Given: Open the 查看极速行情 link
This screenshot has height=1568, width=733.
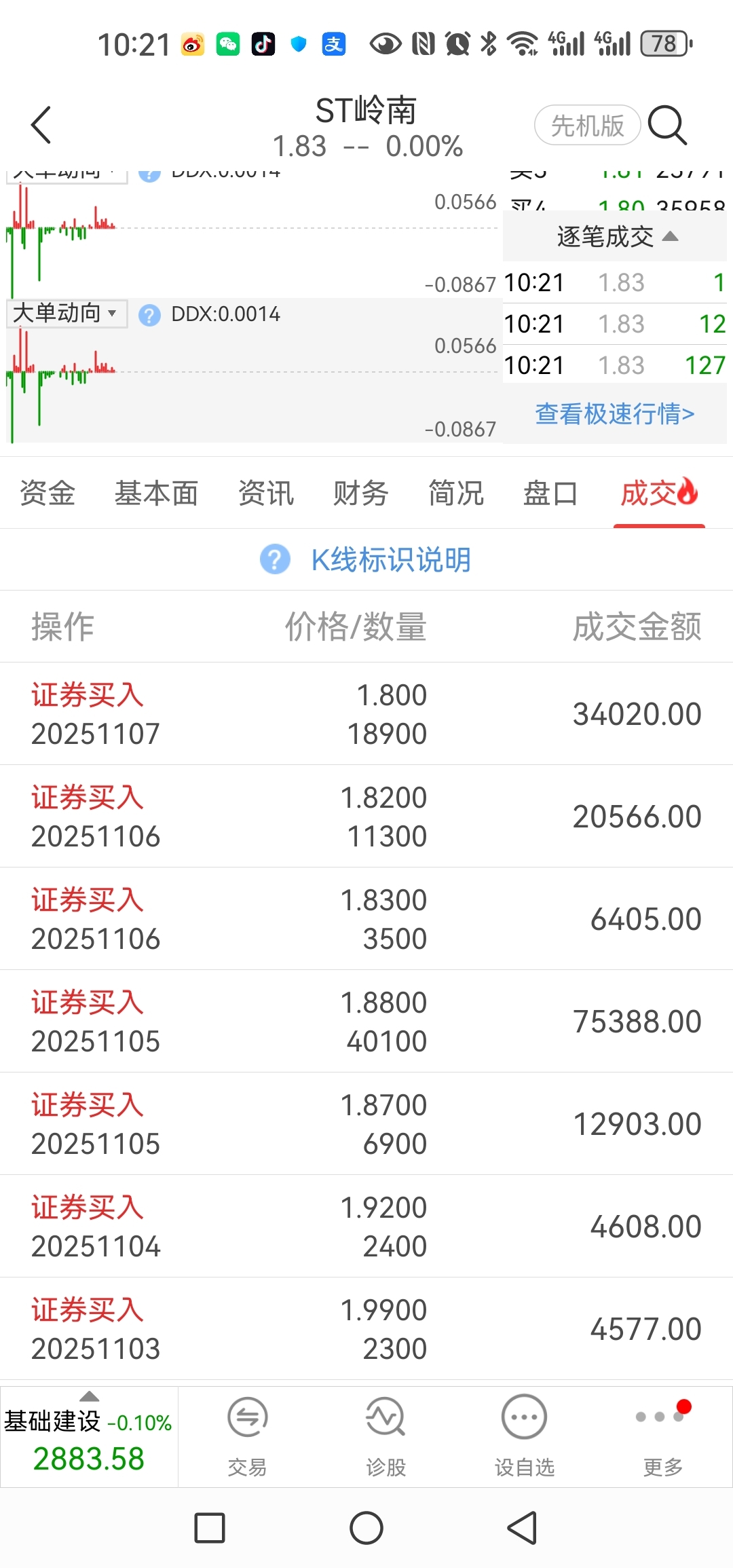Looking at the screenshot, I should click(615, 413).
